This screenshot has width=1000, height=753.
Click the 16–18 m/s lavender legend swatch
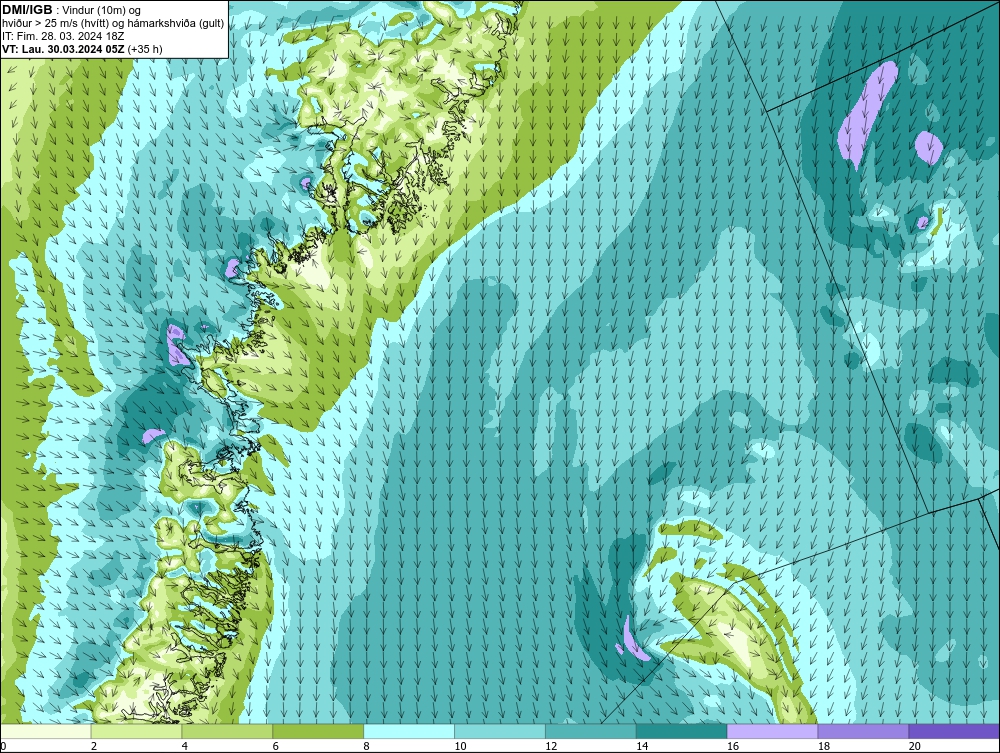coord(772,731)
